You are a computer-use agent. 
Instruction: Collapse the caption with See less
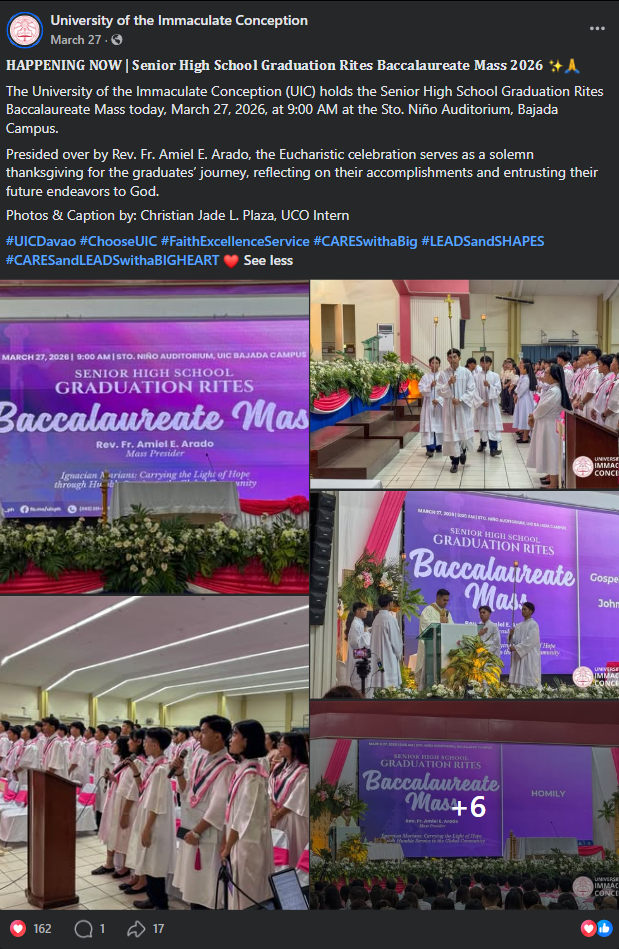[x=268, y=260]
